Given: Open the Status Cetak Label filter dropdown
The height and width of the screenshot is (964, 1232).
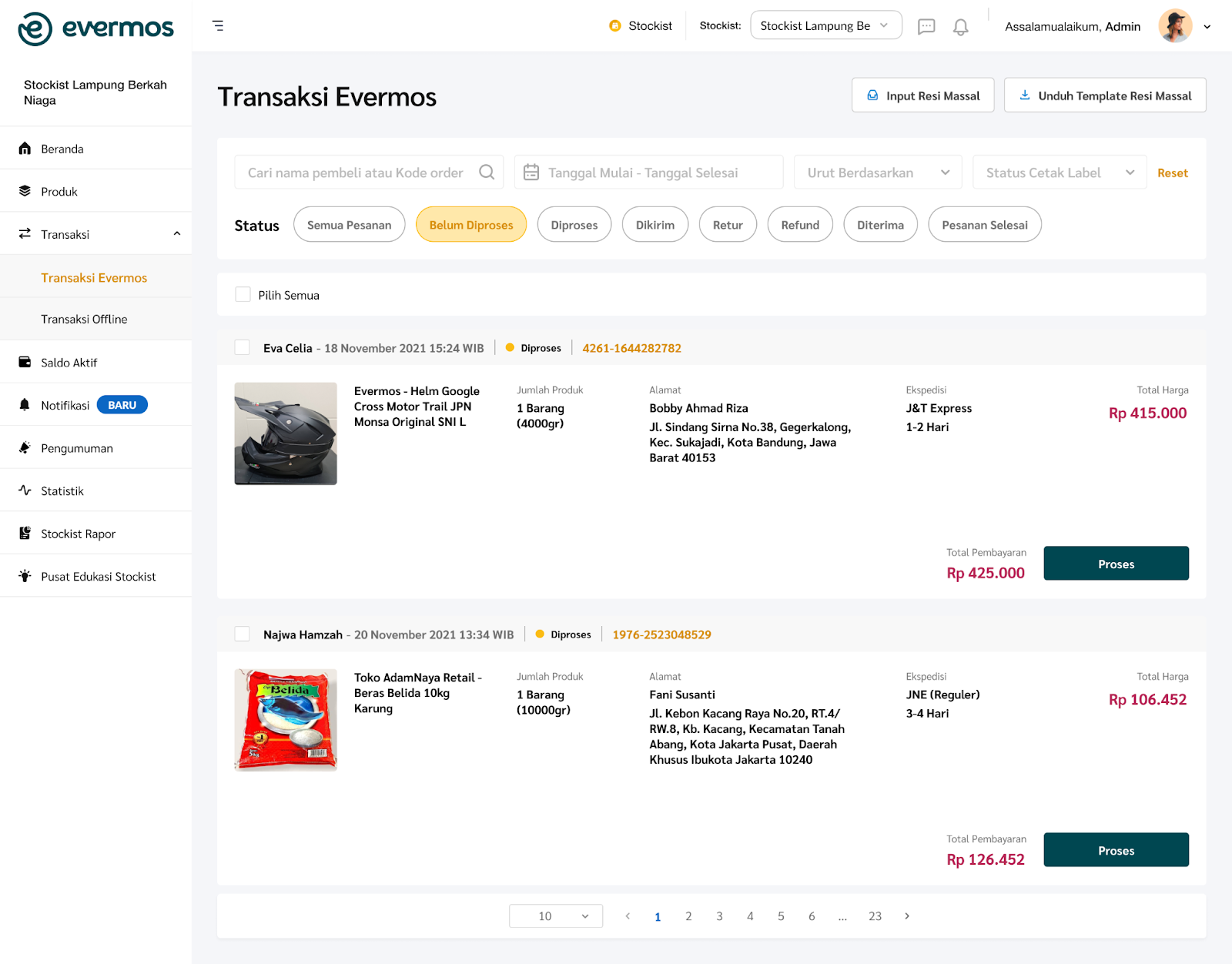Looking at the screenshot, I should pyautogui.click(x=1059, y=172).
